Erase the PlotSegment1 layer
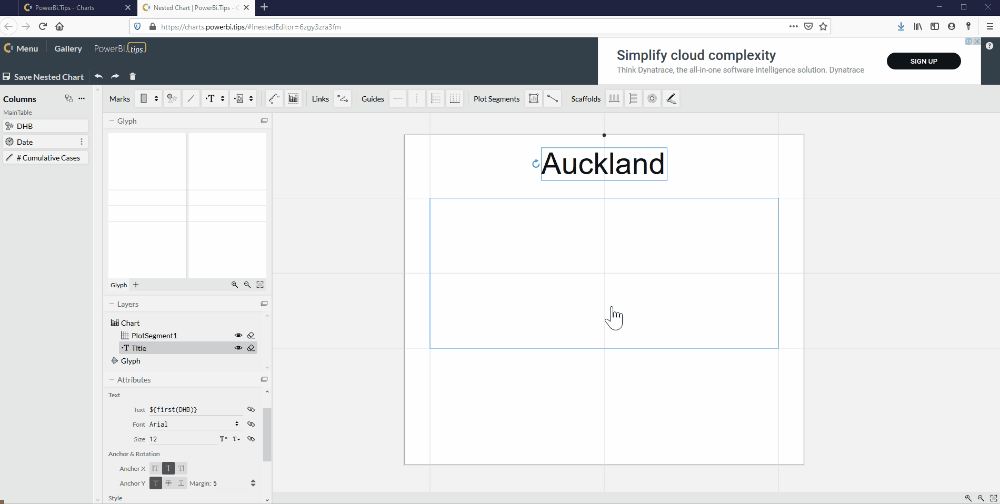 point(251,336)
